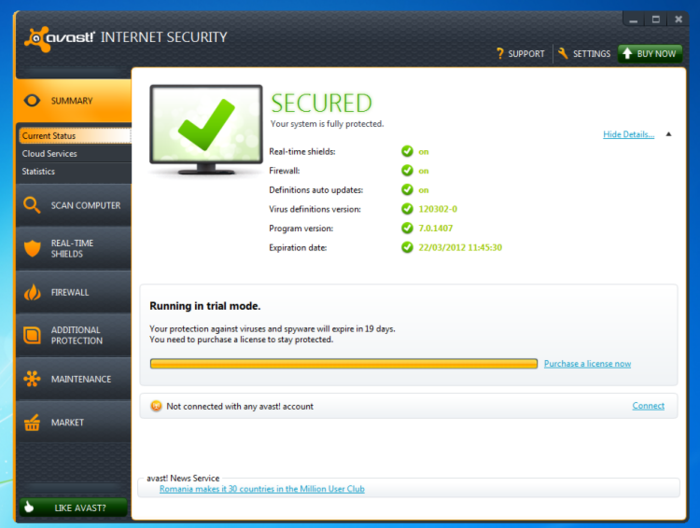Viewport: 700px width, 528px height.
Task: Minimize the avast! window
Action: [633, 20]
